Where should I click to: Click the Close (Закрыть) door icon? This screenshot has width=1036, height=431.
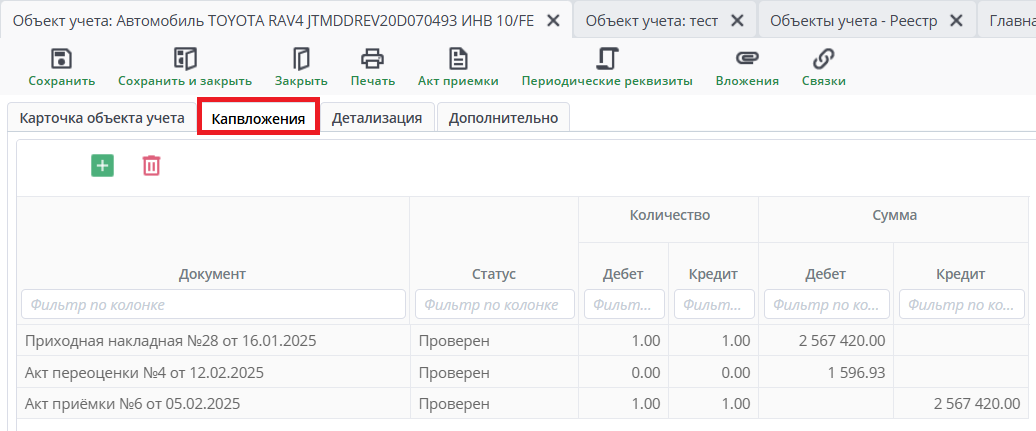click(301, 59)
